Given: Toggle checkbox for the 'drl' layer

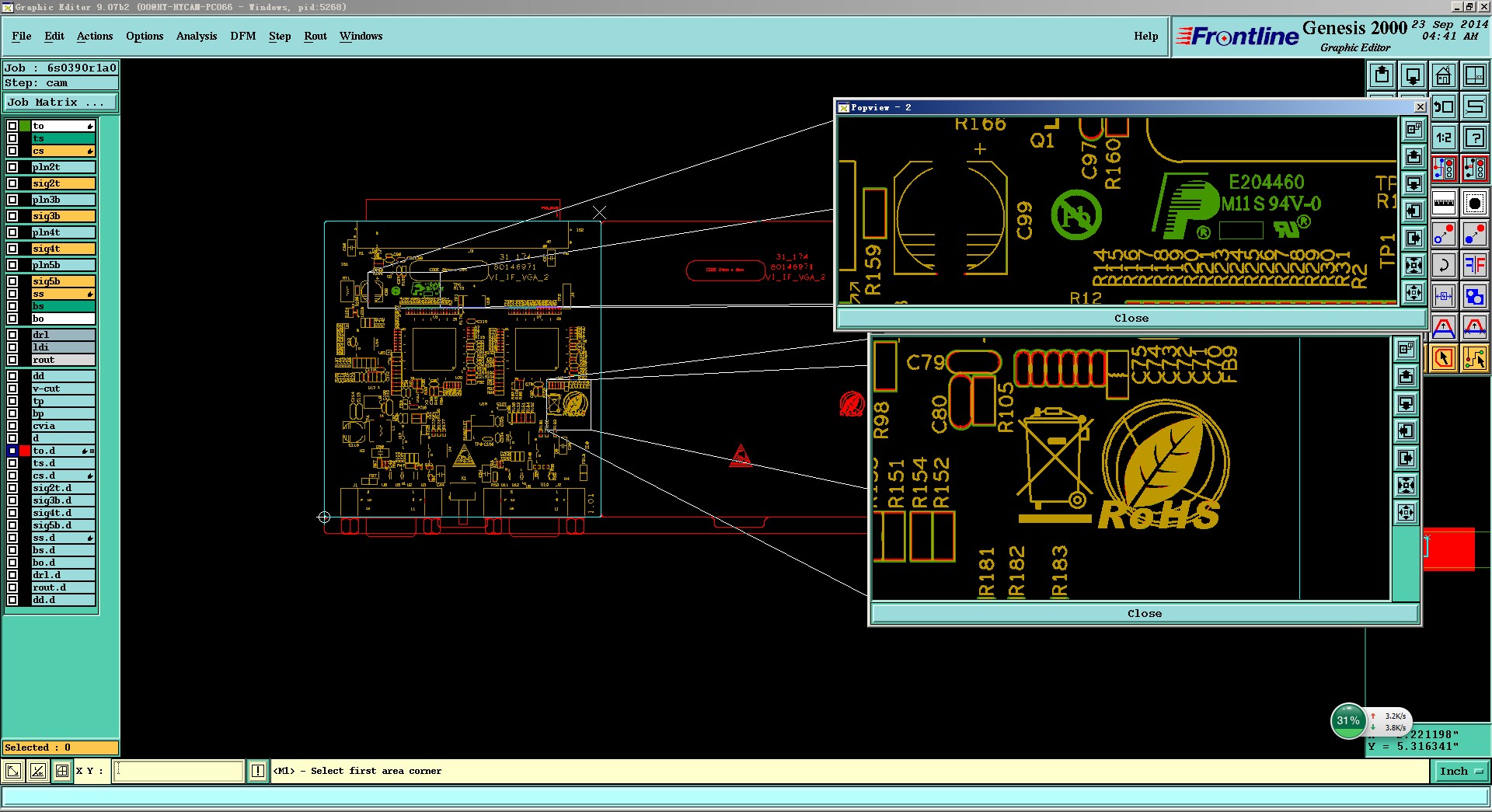Looking at the screenshot, I should click(12, 335).
